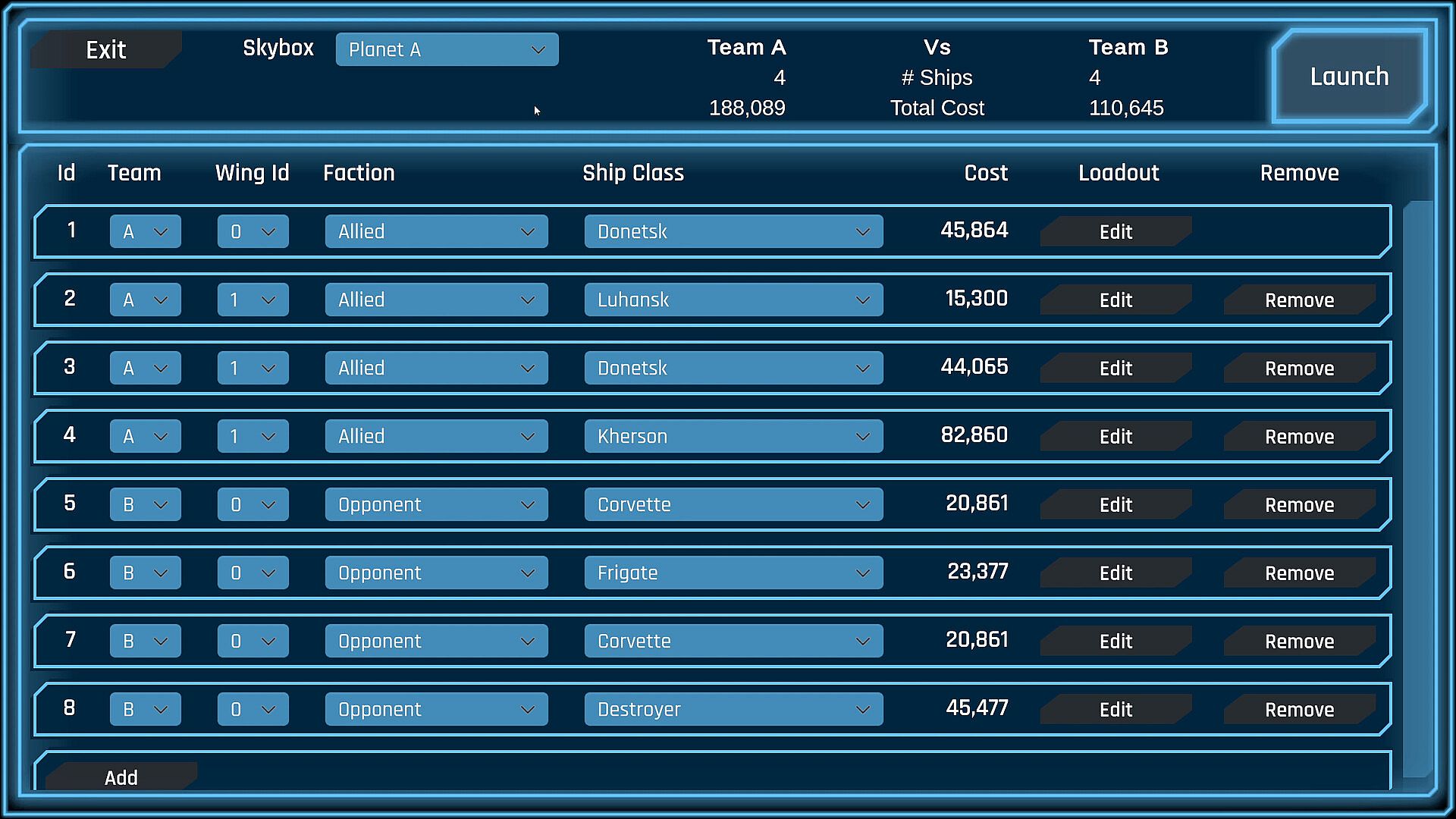Open the Skybox Planet A dropdown
The width and height of the screenshot is (1456, 819).
click(447, 49)
